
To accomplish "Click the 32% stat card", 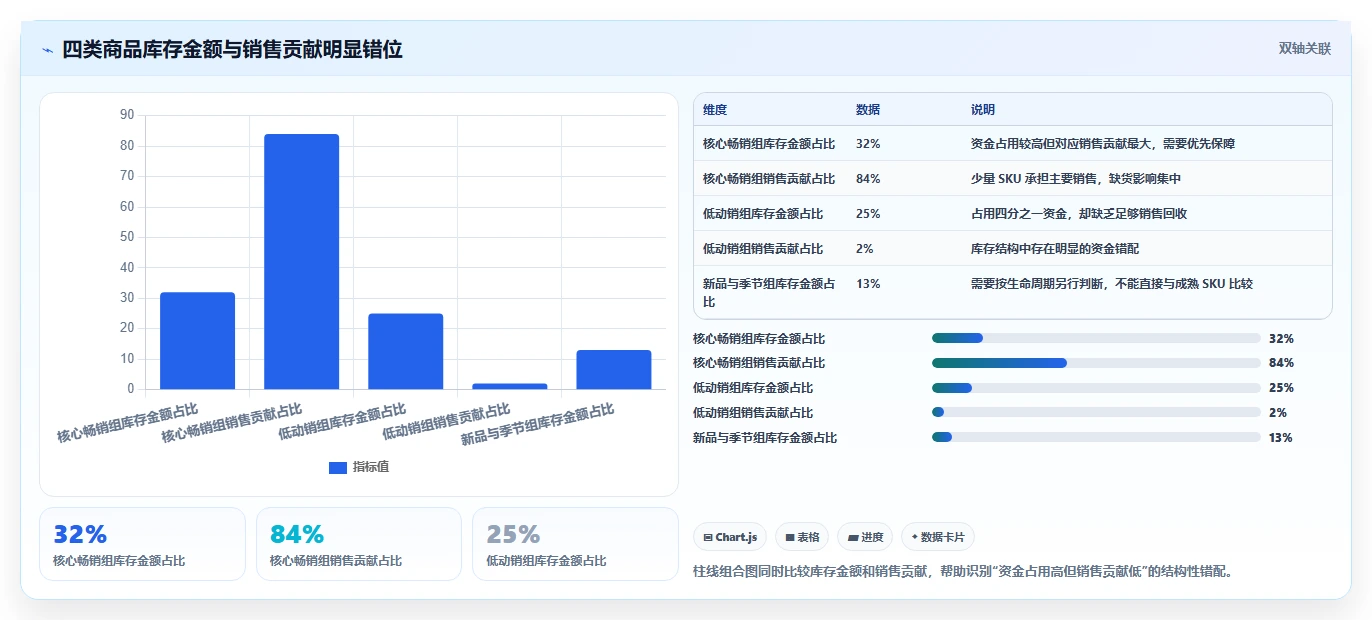I will point(142,544).
